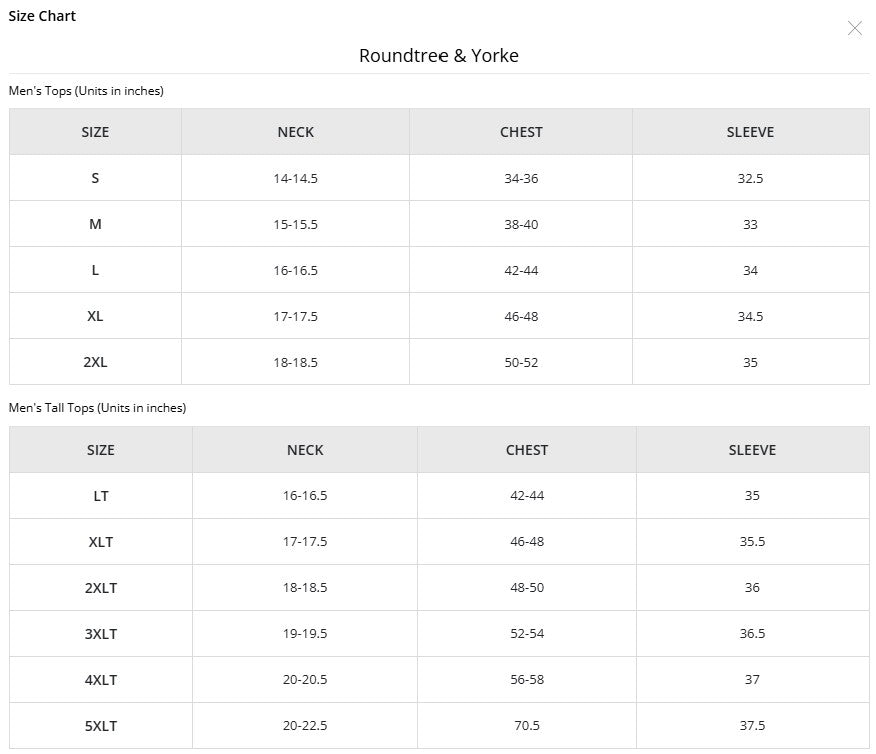Click the NECK header in Men's Tops table
Viewport: 876px width, 754px height.
(296, 132)
